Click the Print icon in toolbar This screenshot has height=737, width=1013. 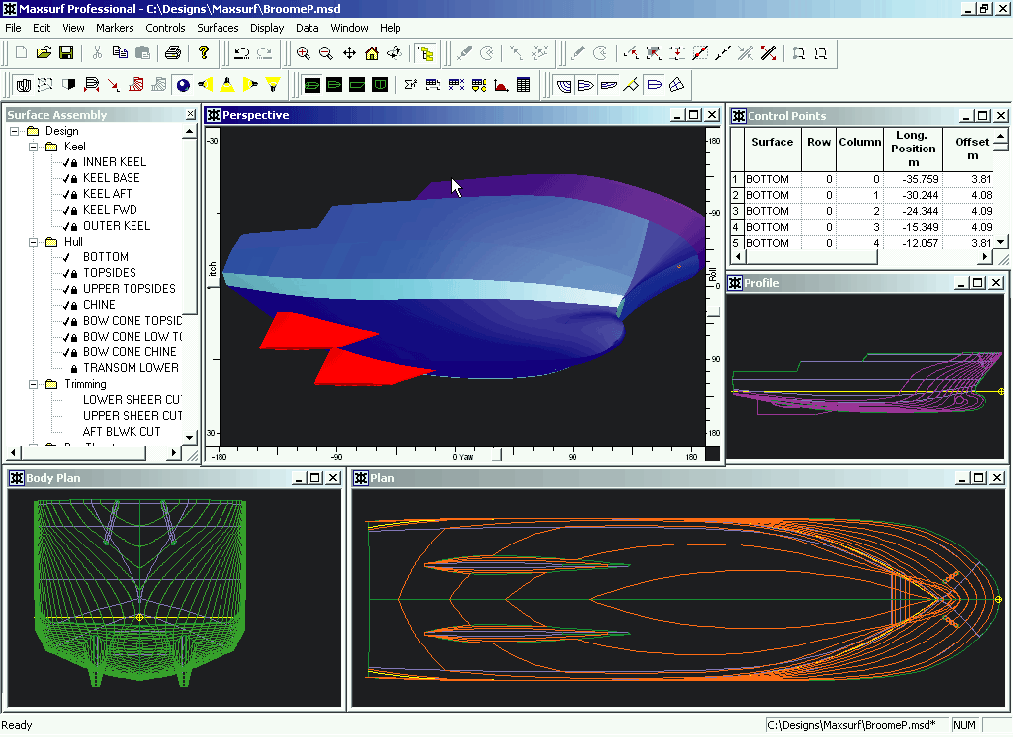click(173, 53)
